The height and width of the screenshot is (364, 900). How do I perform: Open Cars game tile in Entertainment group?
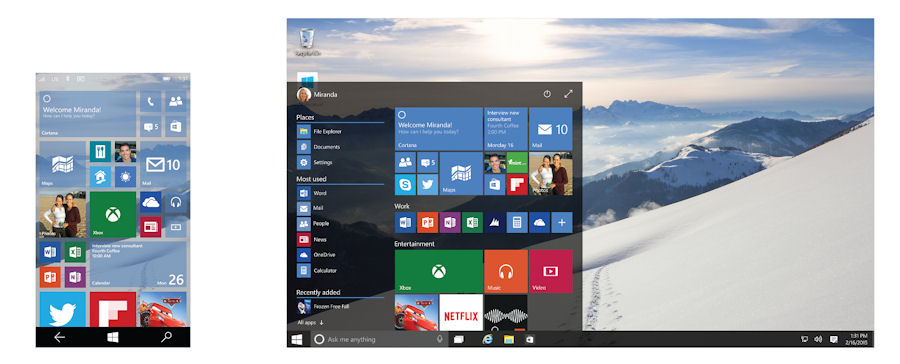pyautogui.click(x=416, y=312)
